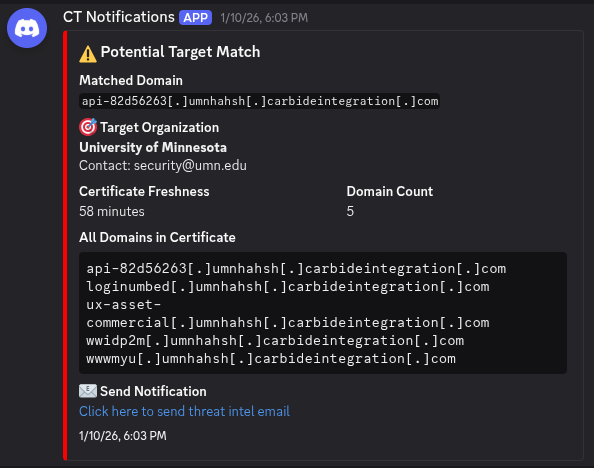Click the security@umn.edu contact line
Image resolution: width=594 pixels, height=468 pixels.
pos(163,166)
